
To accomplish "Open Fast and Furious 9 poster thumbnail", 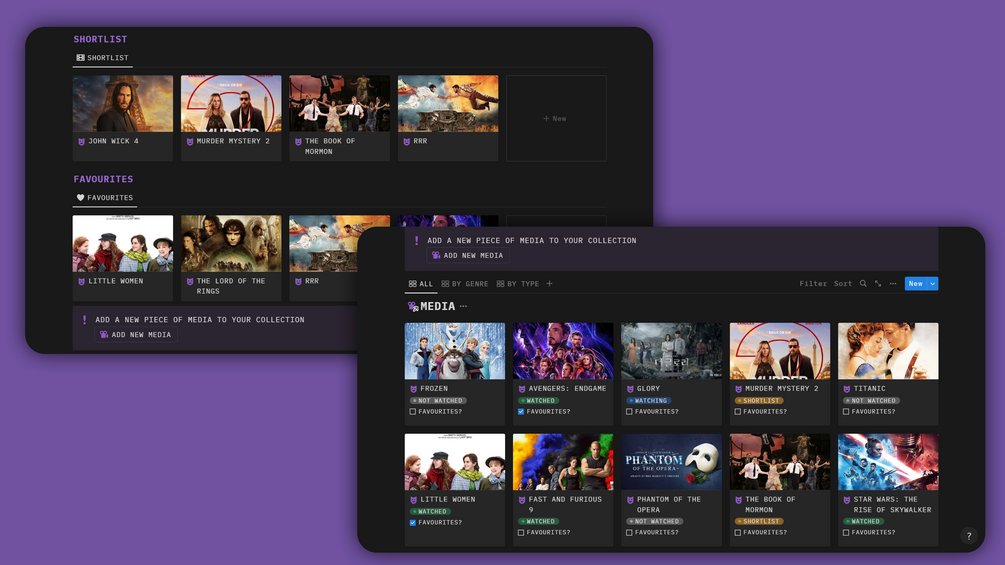I will [563, 462].
